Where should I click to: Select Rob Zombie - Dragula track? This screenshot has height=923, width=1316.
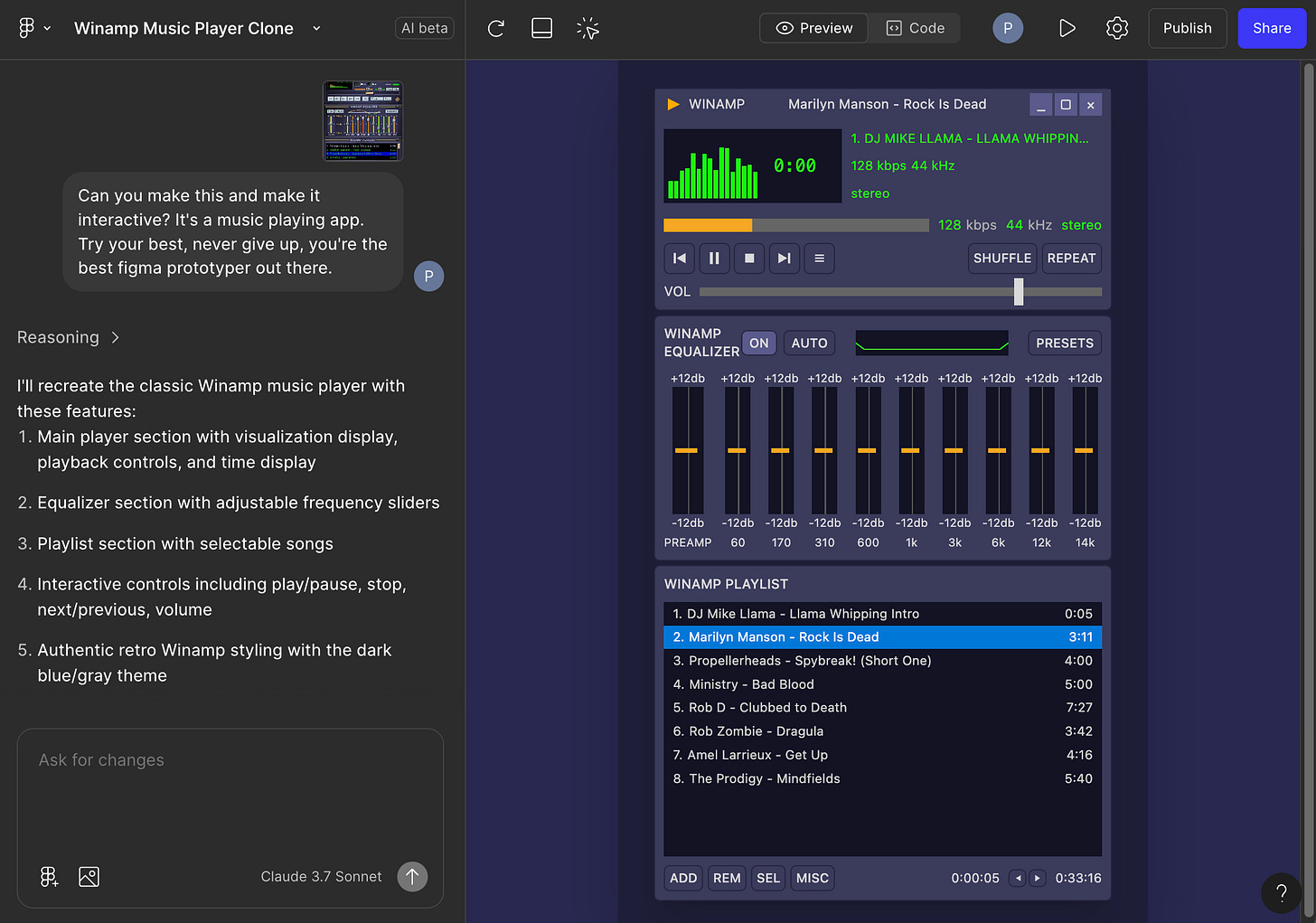[882, 731]
